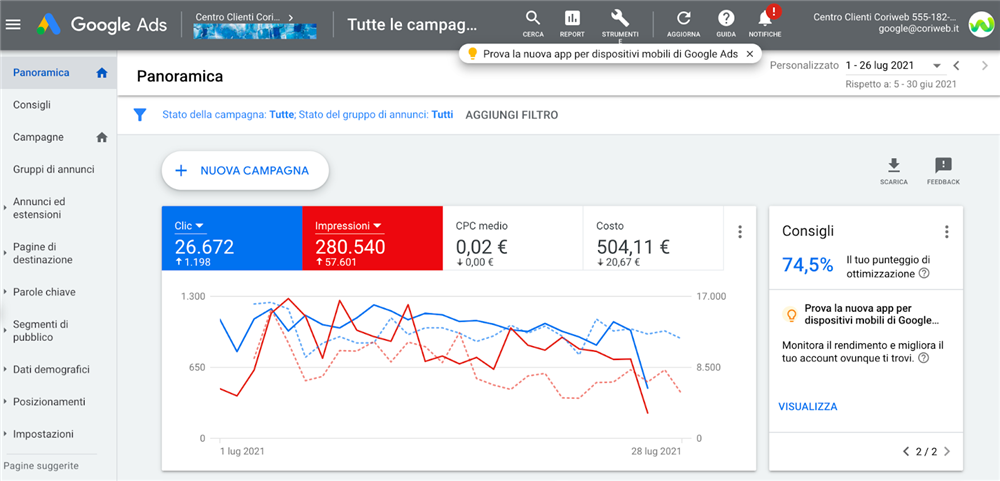Click the Tutte le campagne title
The image size is (1000, 481).
click(x=412, y=24)
